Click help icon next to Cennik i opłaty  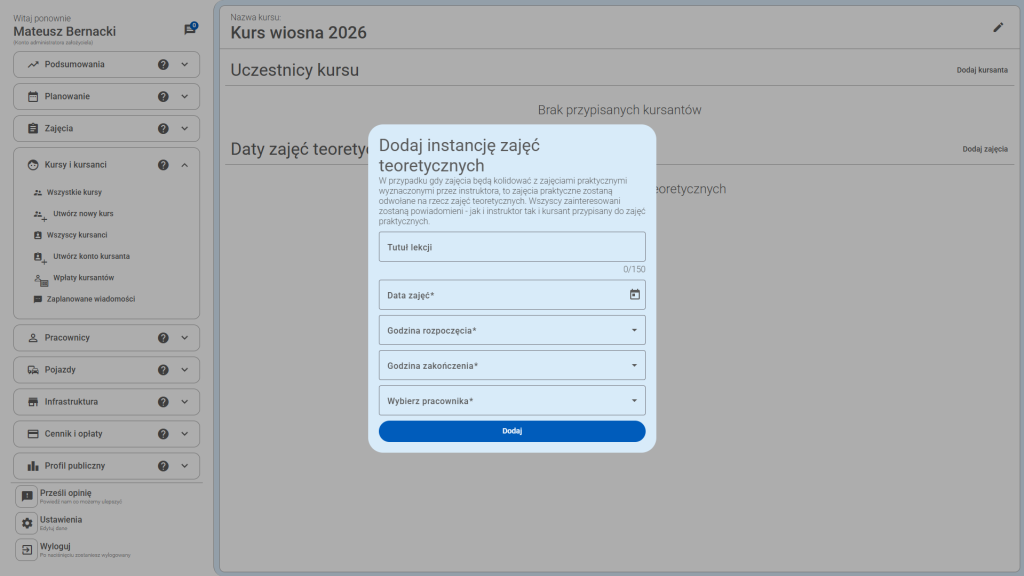163,434
